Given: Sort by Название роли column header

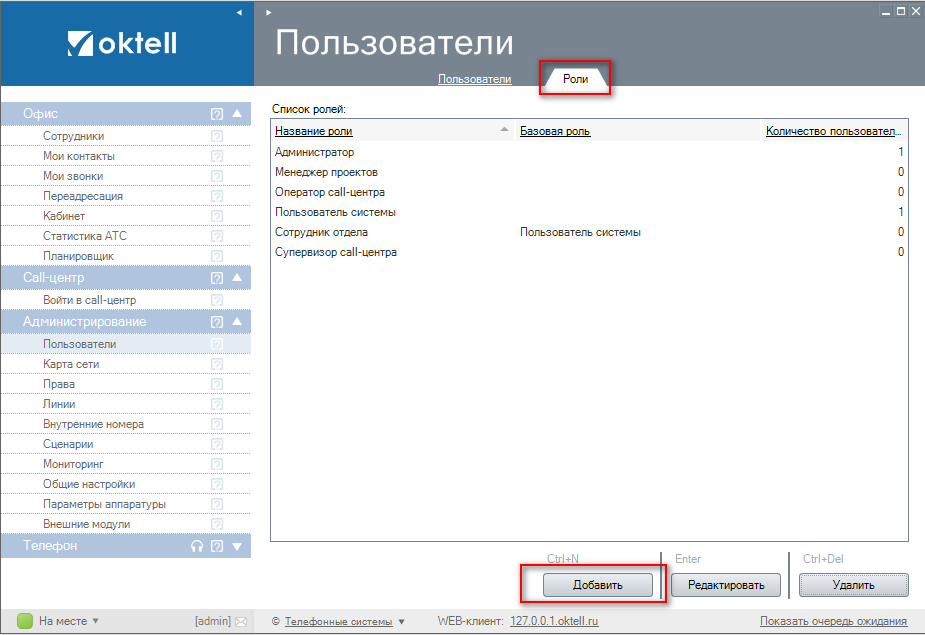Looking at the screenshot, I should 314,131.
